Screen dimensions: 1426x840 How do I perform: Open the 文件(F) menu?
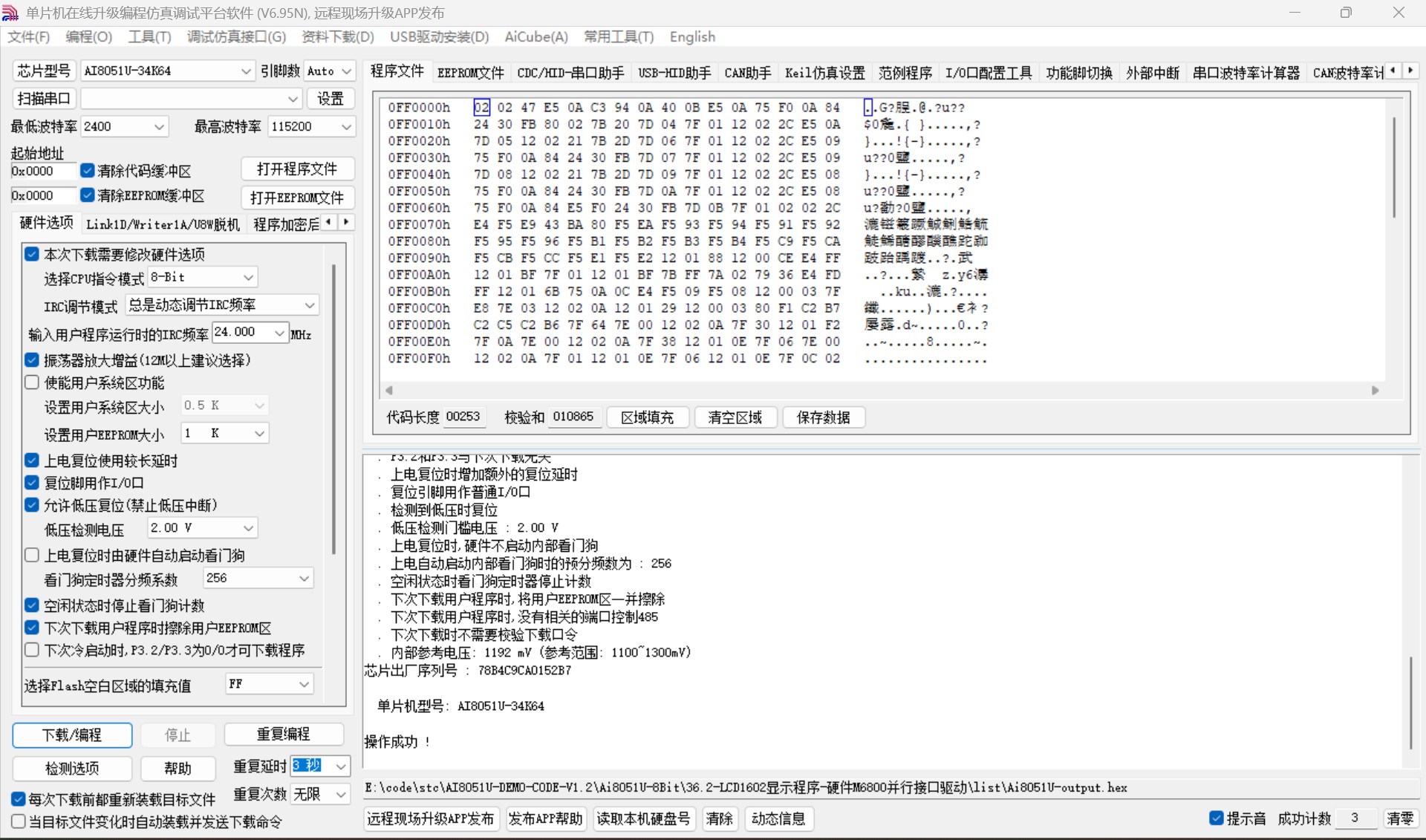pos(28,37)
